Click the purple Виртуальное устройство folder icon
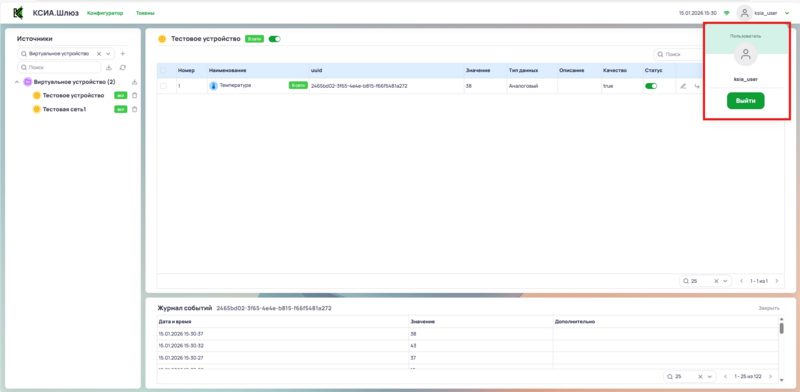This screenshot has width=800, height=392. point(28,82)
